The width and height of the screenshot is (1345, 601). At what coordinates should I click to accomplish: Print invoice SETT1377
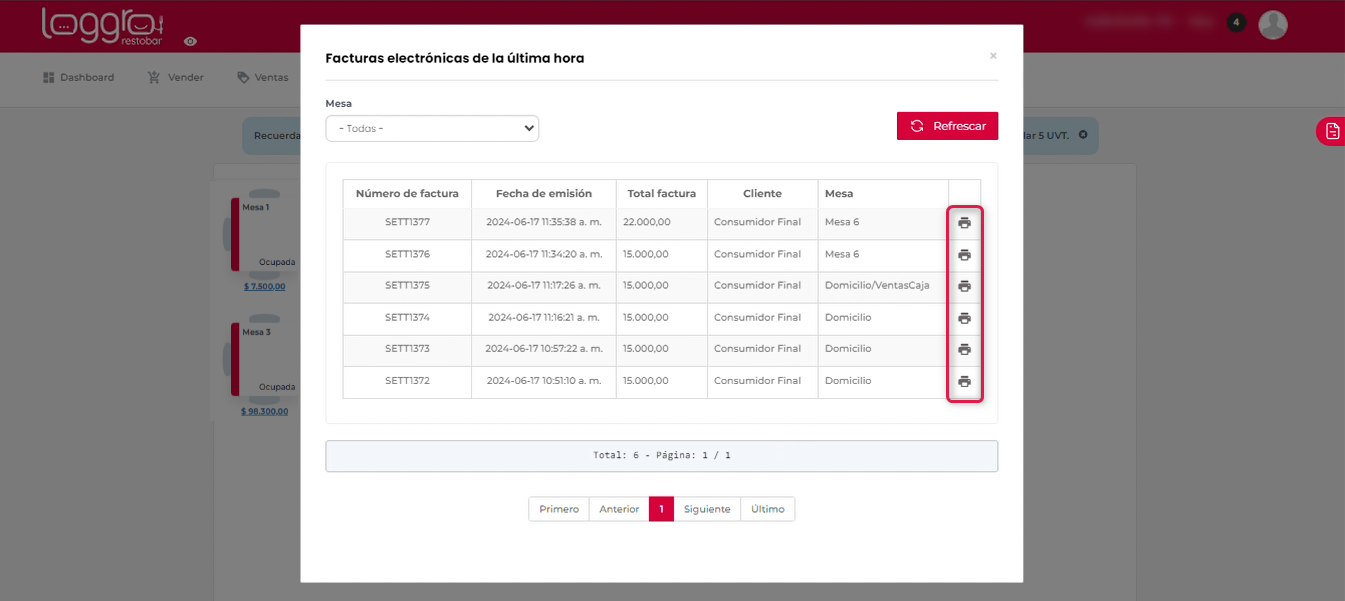coord(964,223)
